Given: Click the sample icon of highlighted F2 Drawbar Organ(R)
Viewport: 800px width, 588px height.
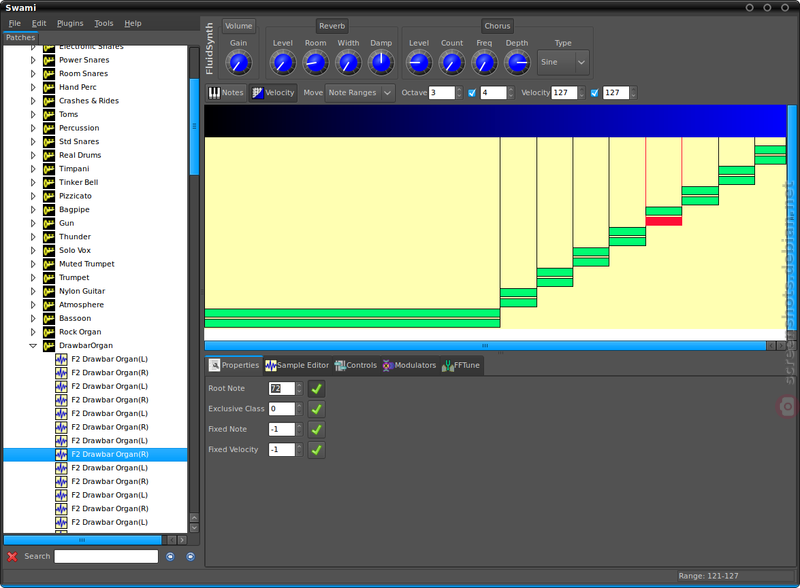Looking at the screenshot, I should (61, 454).
